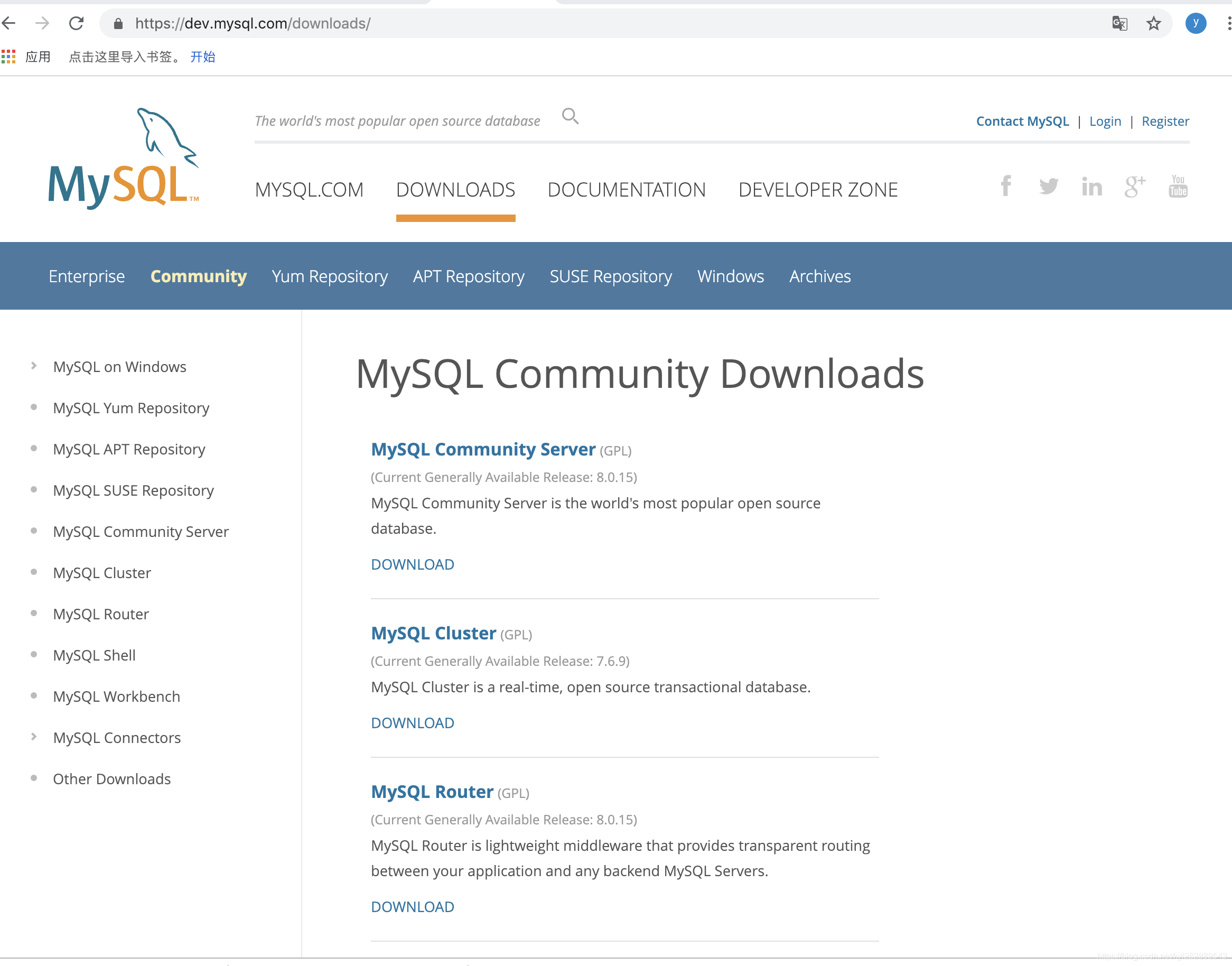Screen dimensions: 1232x966
Task: Expand the MySQL on Windows chevron in sidebar
Action: pos(34,366)
